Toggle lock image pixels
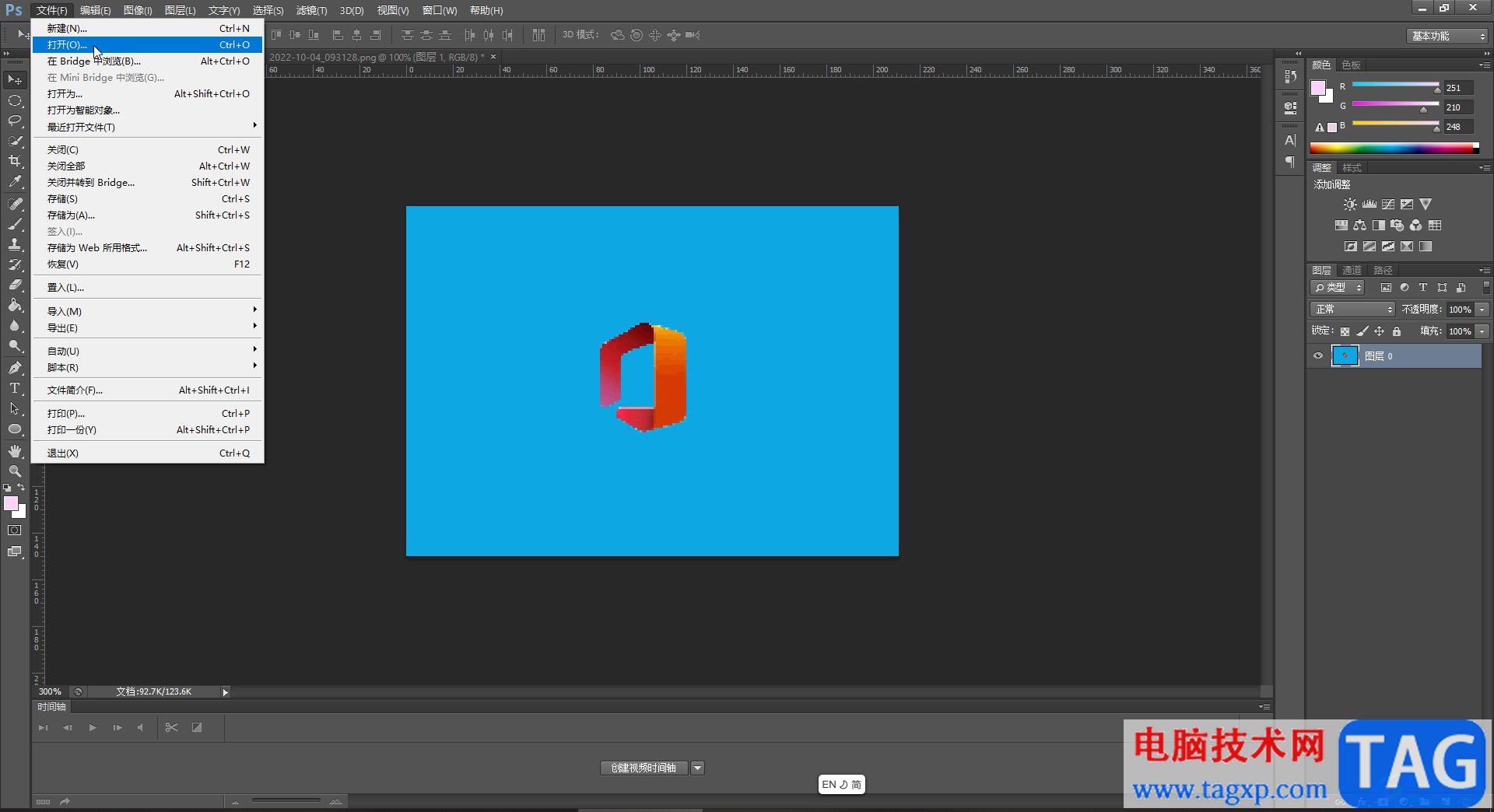Viewport: 1494px width, 812px height. pos(1362,331)
